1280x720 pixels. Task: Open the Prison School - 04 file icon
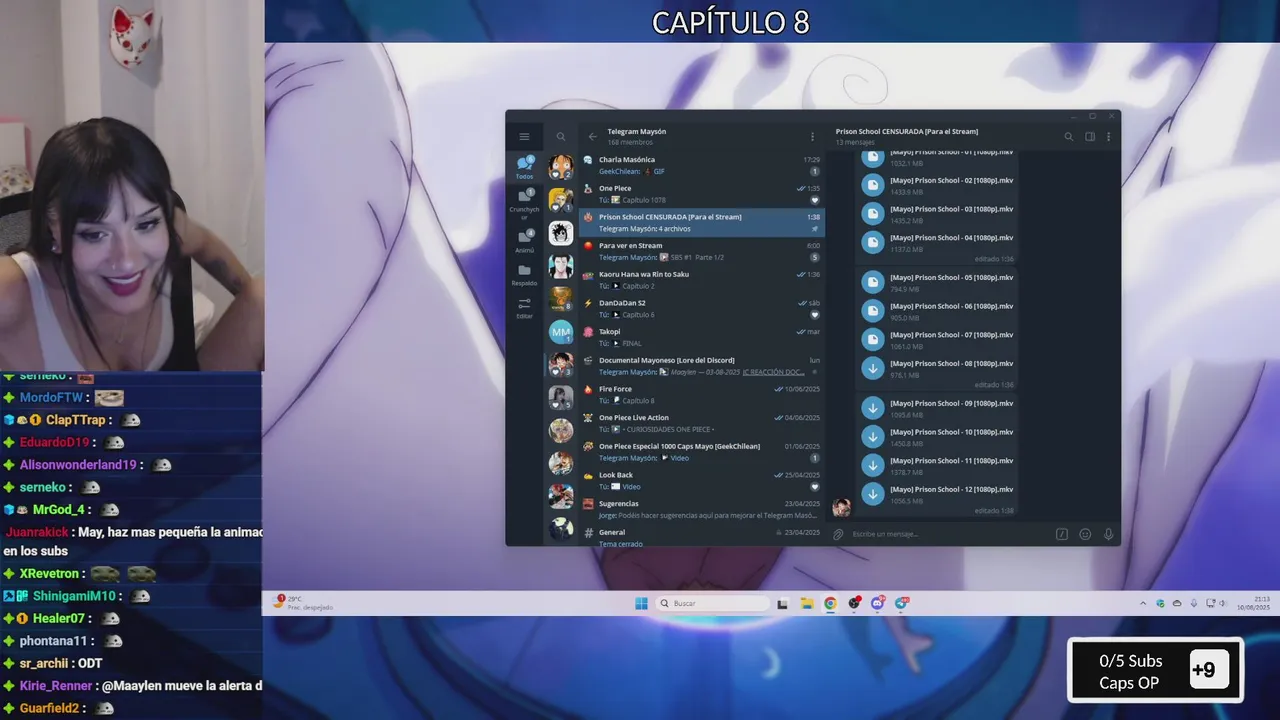pos(873,242)
